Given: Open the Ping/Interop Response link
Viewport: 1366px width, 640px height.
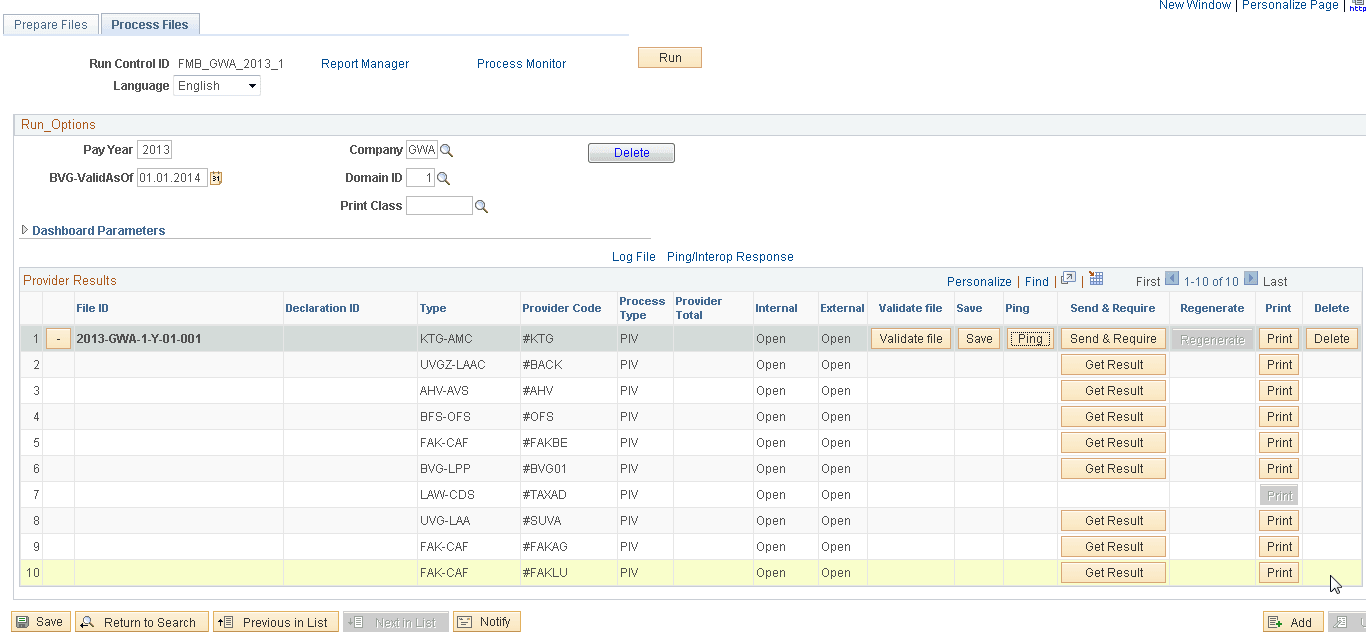Looking at the screenshot, I should (730, 257).
